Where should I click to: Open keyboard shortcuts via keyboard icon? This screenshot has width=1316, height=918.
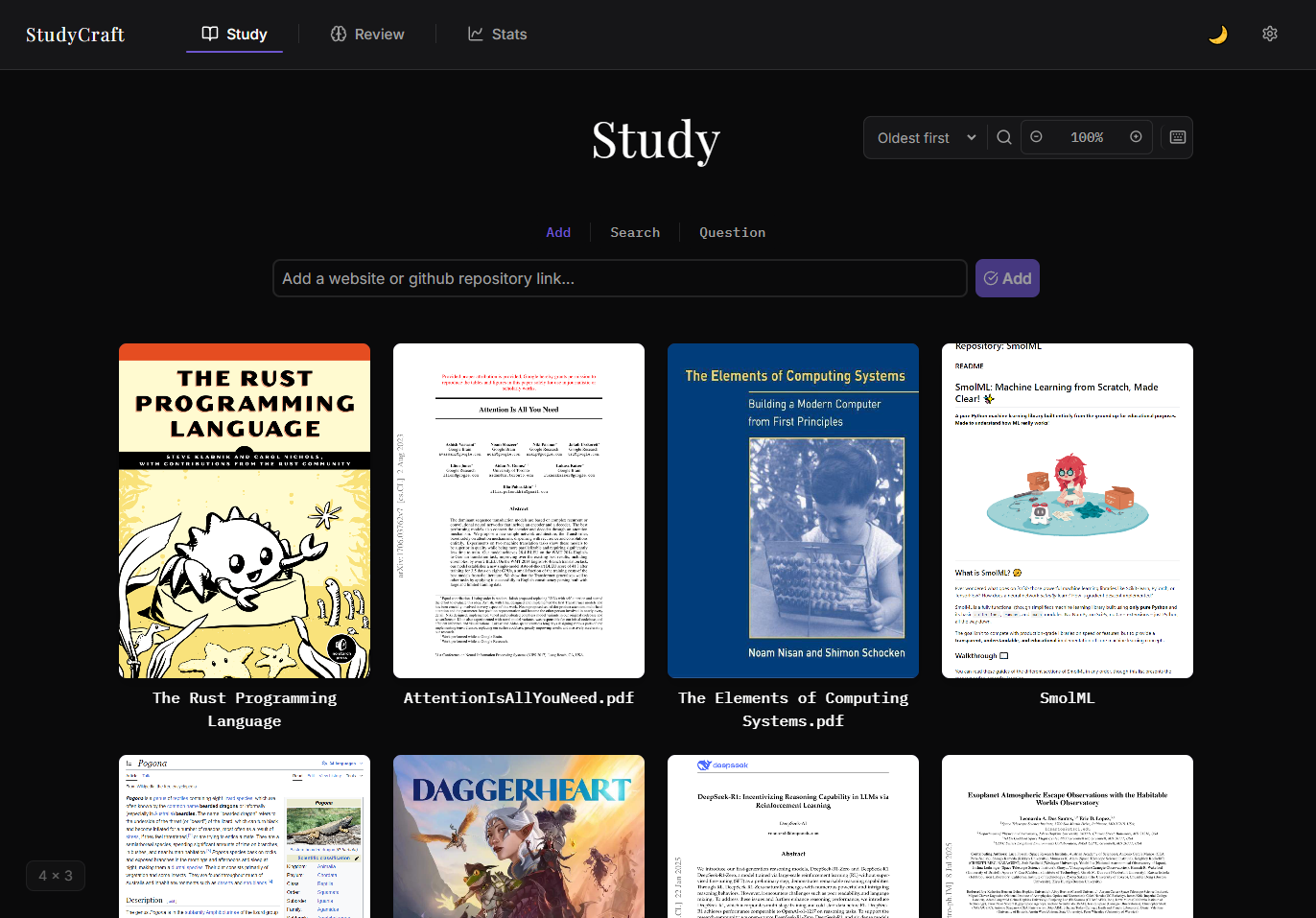tap(1177, 137)
